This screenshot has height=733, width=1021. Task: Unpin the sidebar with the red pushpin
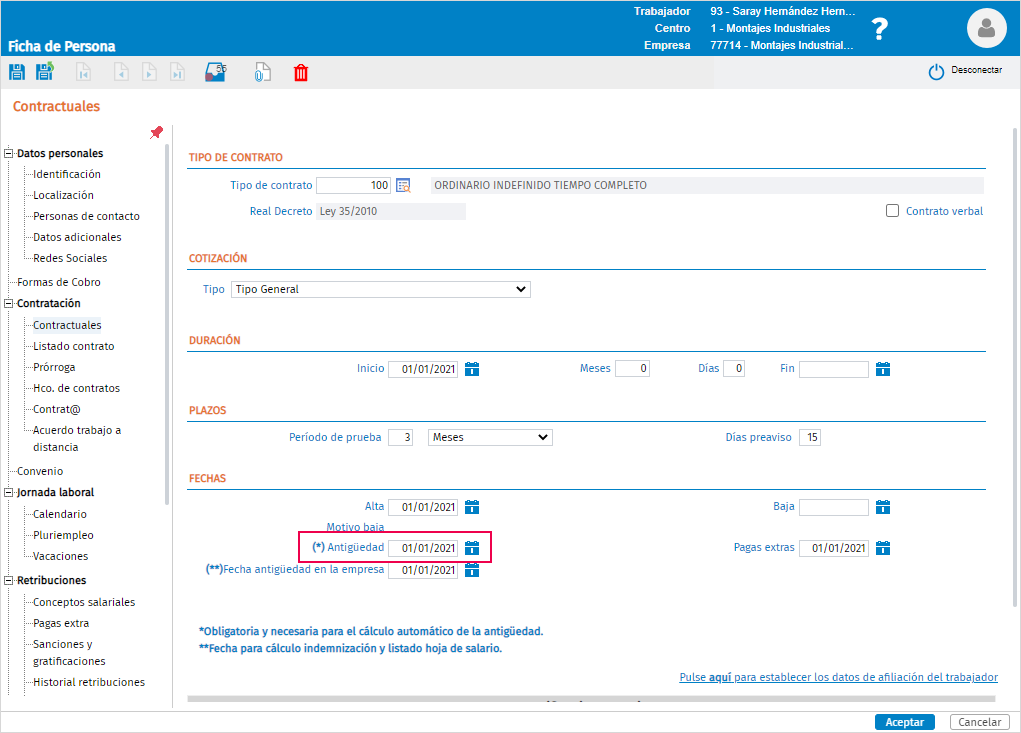[x=156, y=133]
